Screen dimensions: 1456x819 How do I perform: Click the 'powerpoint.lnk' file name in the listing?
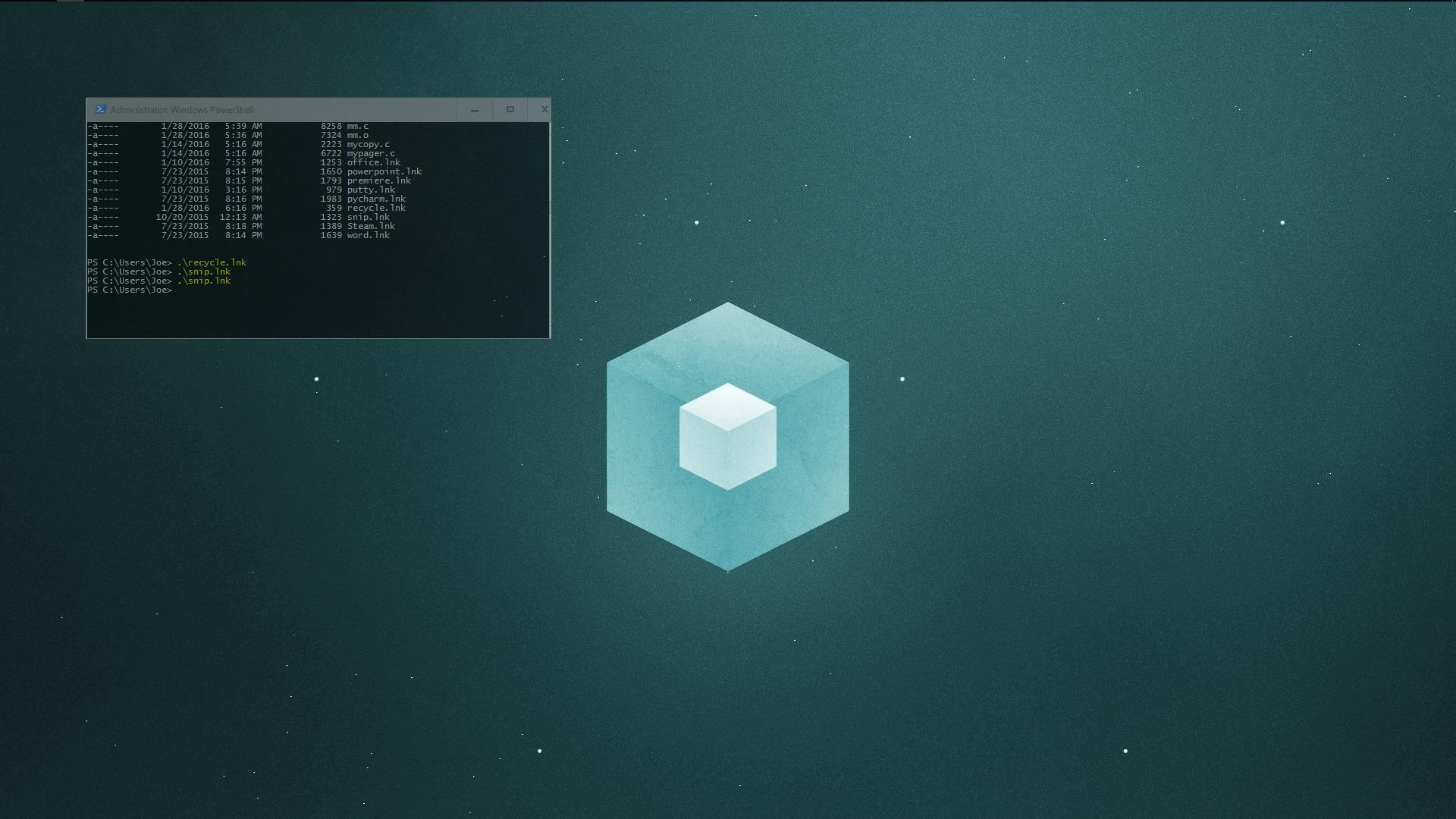(384, 172)
